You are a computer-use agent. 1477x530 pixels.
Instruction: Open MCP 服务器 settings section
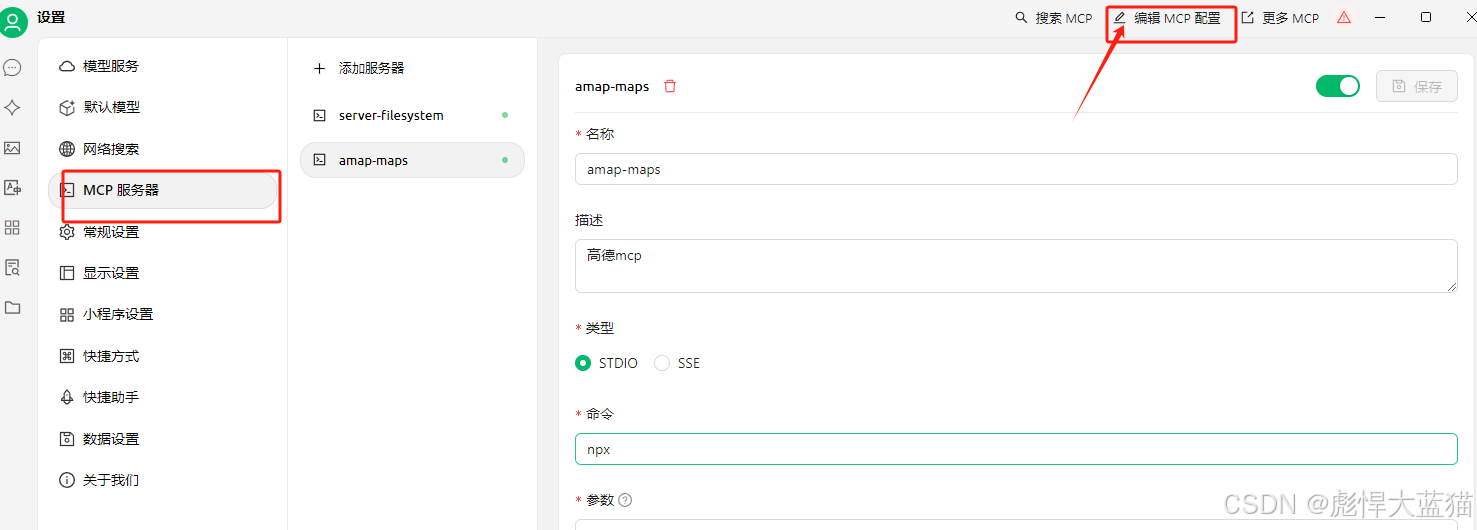click(x=163, y=190)
